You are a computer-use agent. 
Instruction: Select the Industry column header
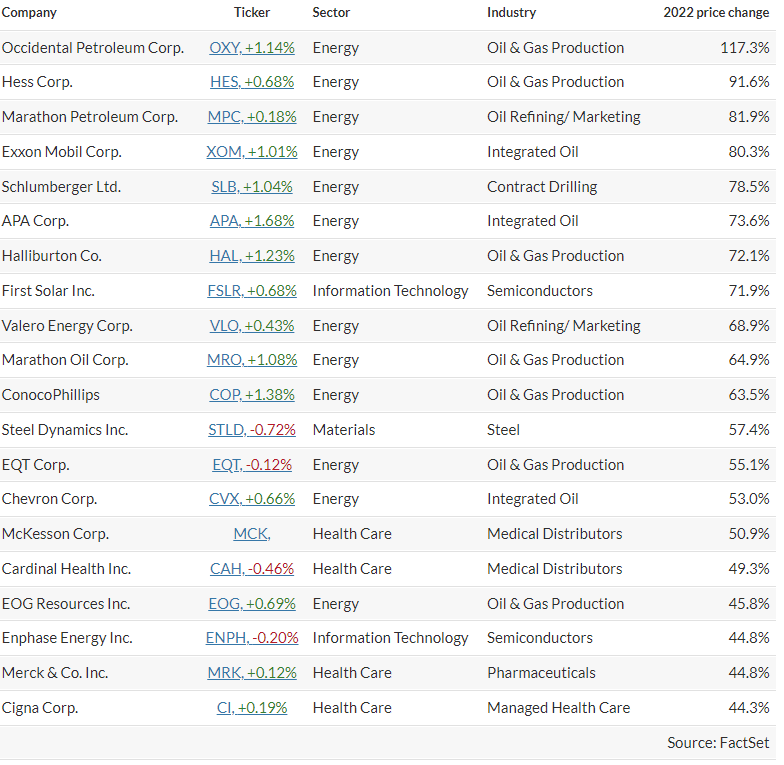(511, 13)
